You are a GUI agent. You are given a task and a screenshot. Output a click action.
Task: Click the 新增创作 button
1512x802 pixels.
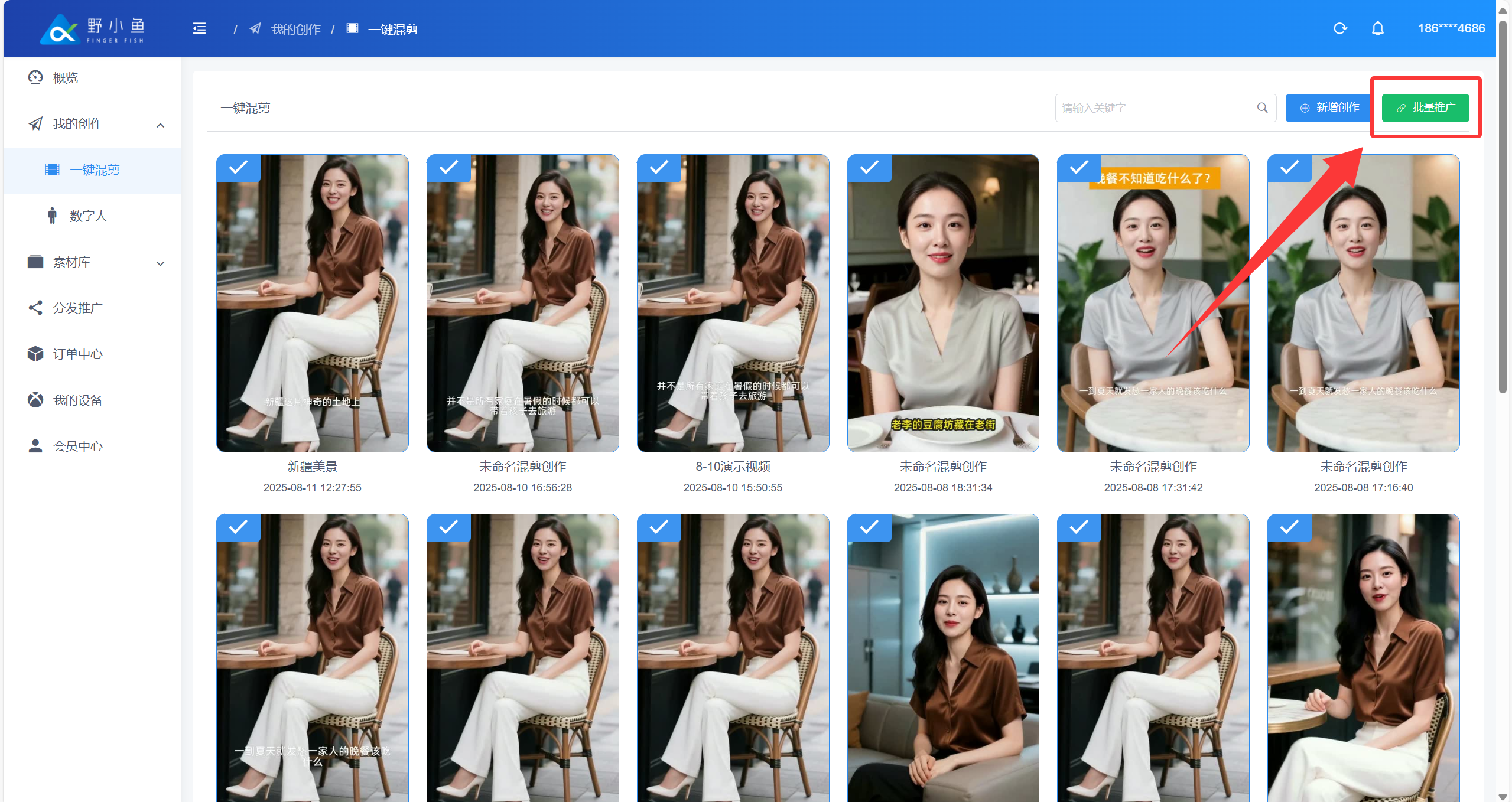point(1329,107)
